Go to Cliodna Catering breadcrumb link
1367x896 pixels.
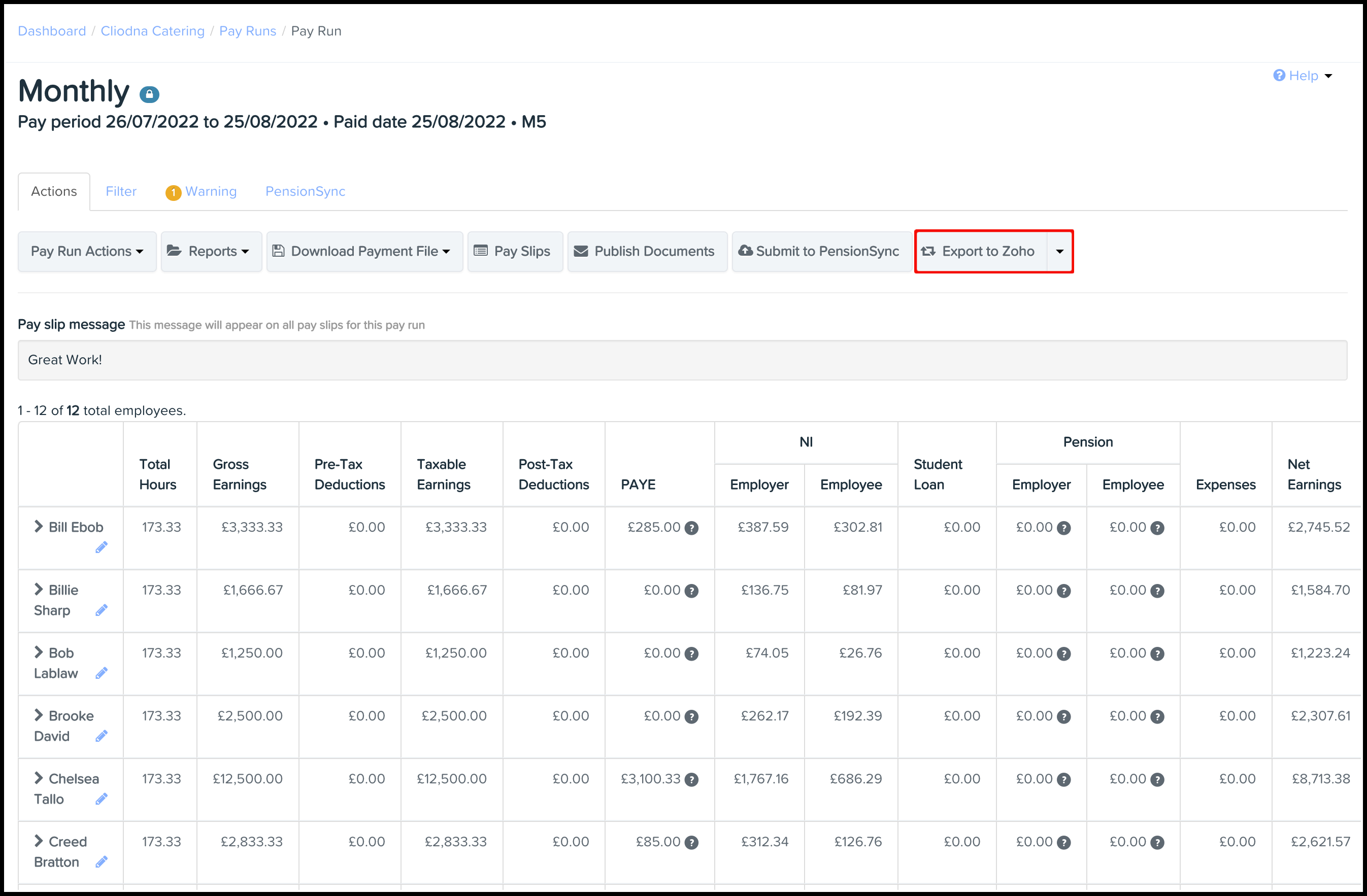coord(152,31)
